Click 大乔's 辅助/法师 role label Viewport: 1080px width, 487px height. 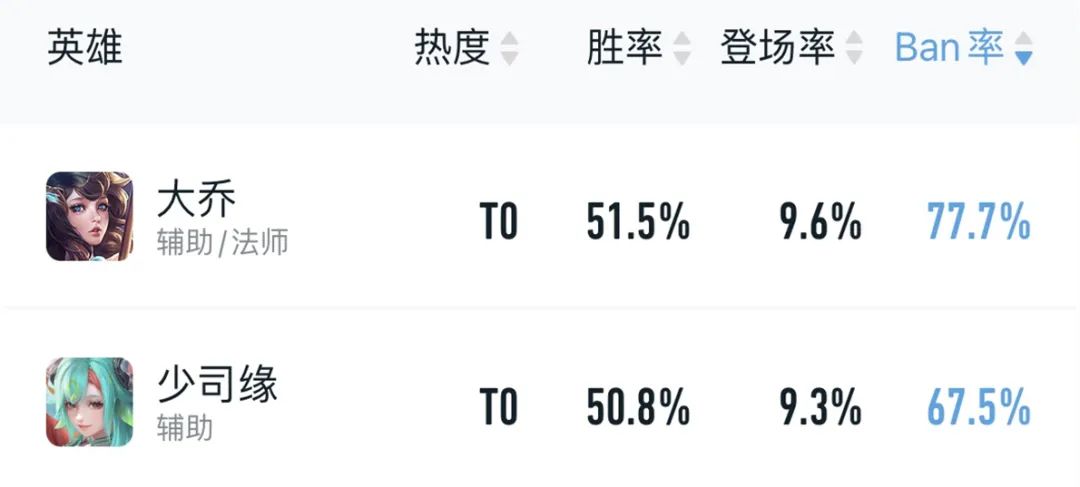(x=222, y=244)
